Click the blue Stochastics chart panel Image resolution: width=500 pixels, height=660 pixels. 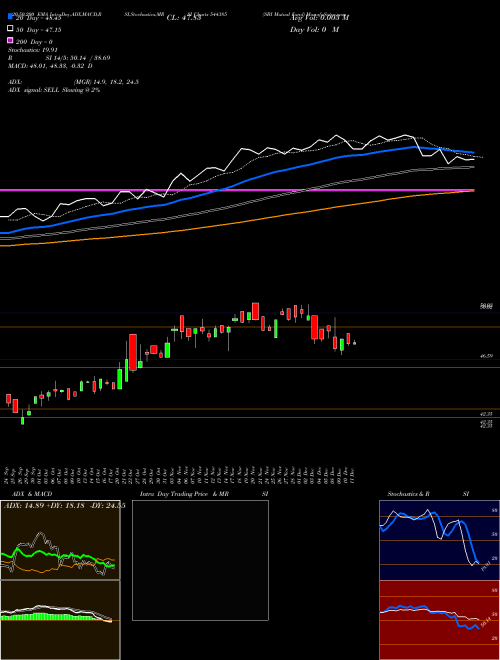(439, 540)
